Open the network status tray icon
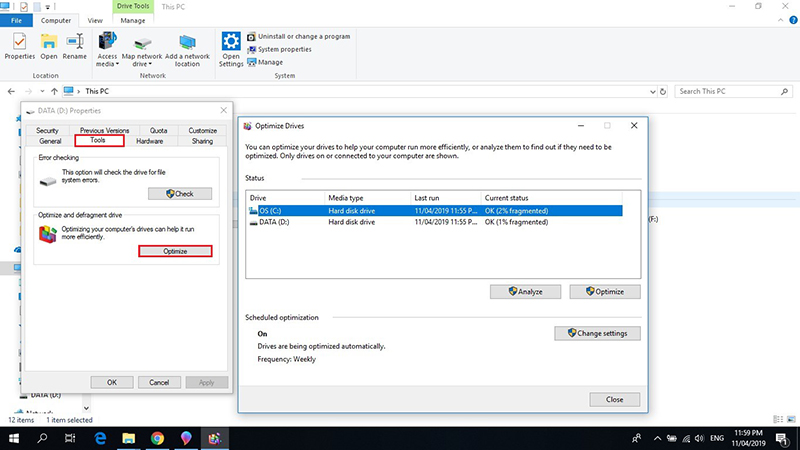This screenshot has width=800, height=450. click(686, 438)
